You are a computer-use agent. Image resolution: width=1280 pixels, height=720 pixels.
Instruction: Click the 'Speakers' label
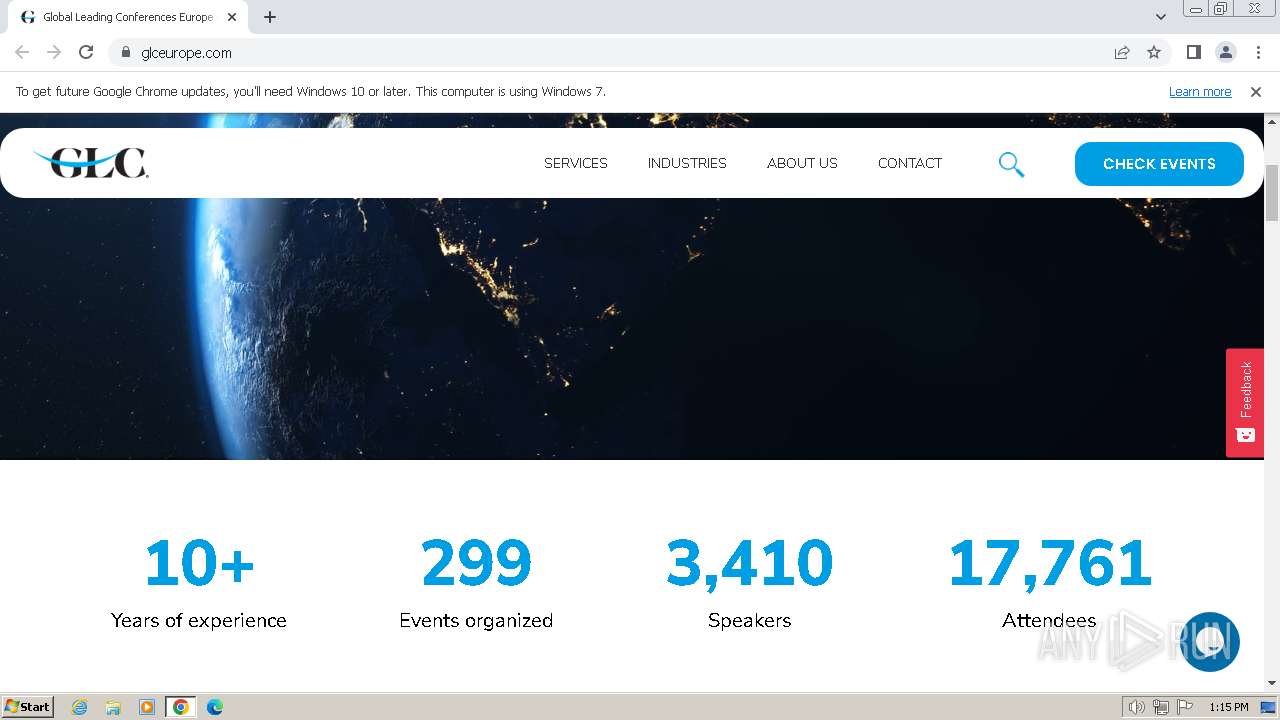(750, 620)
